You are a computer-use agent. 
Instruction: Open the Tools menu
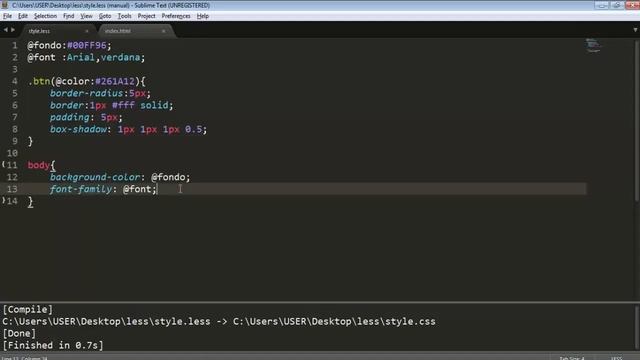[124, 16]
